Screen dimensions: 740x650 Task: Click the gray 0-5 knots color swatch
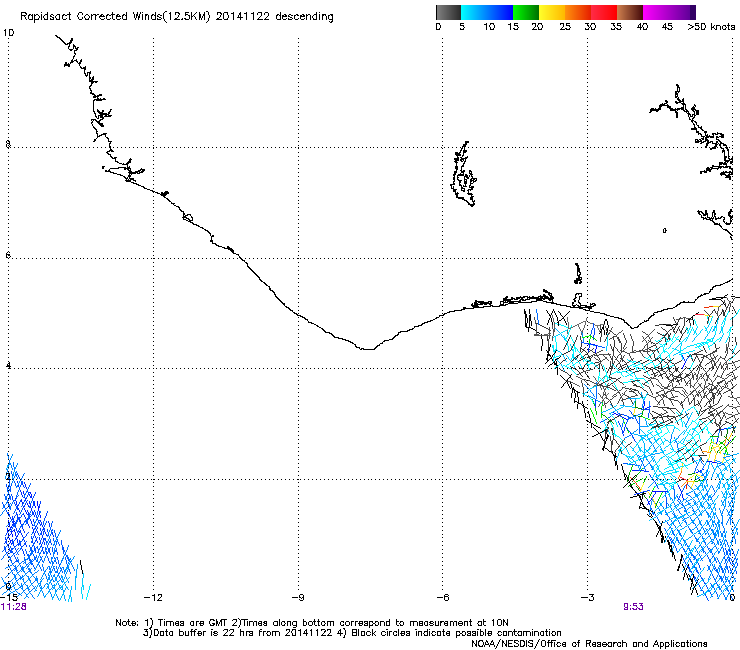(448, 12)
